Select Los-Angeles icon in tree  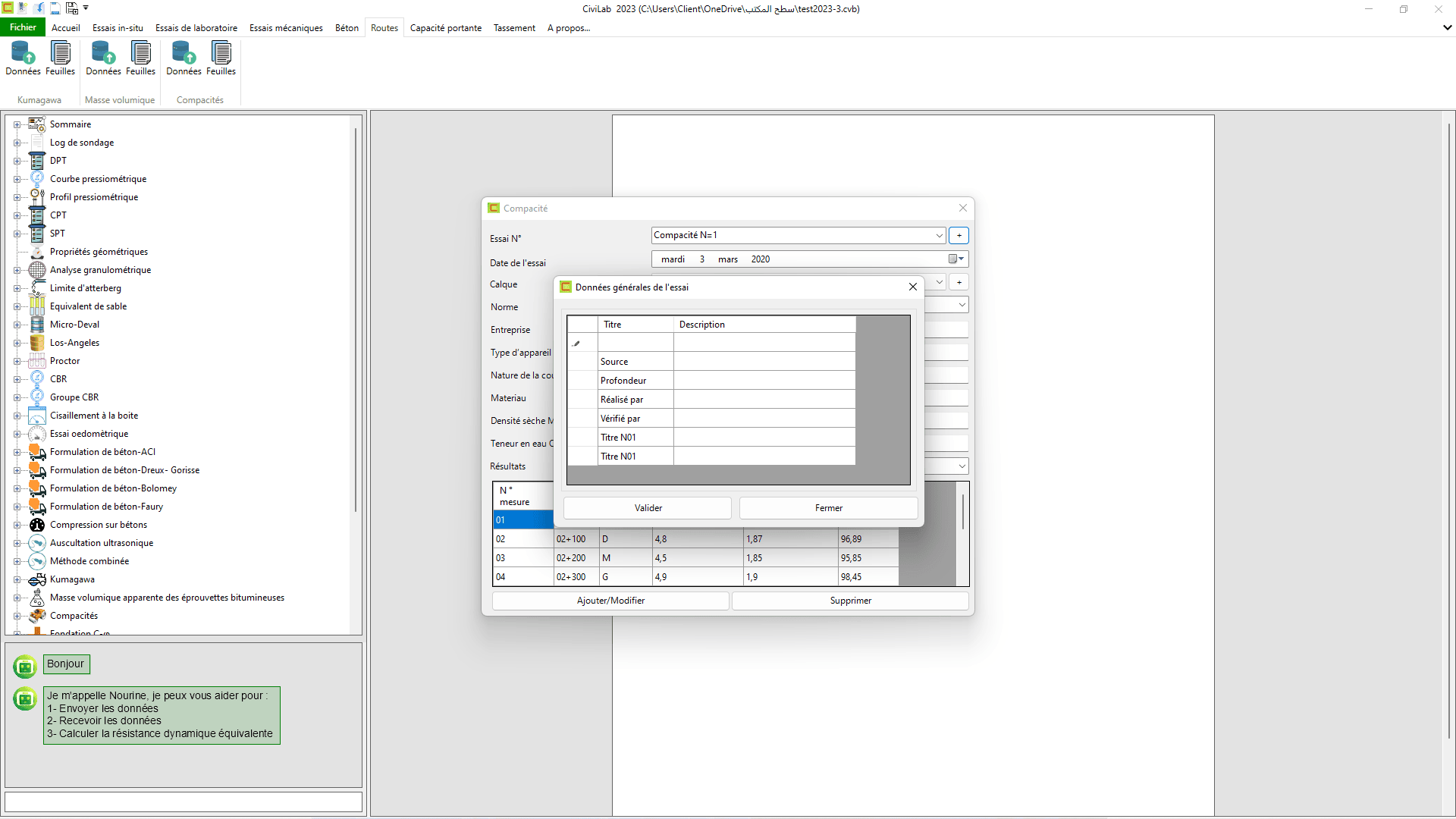(37, 343)
